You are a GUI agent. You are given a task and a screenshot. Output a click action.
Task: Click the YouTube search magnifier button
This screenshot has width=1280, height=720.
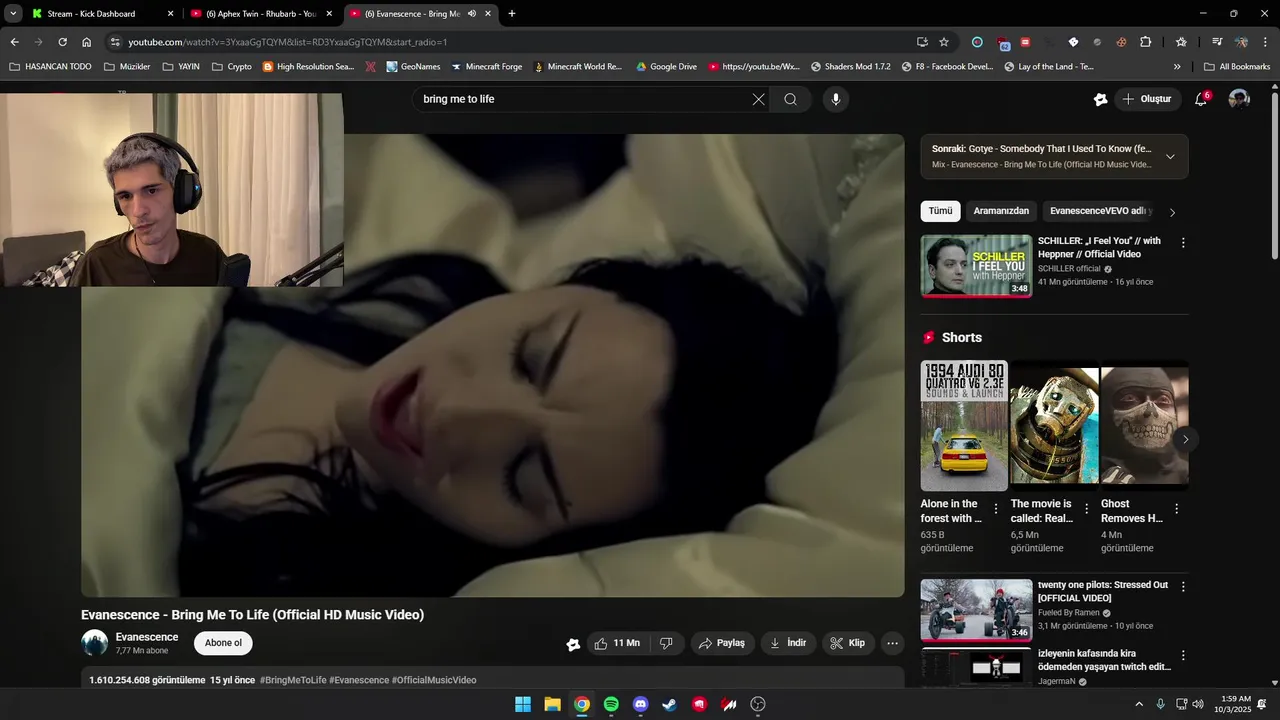tap(790, 99)
